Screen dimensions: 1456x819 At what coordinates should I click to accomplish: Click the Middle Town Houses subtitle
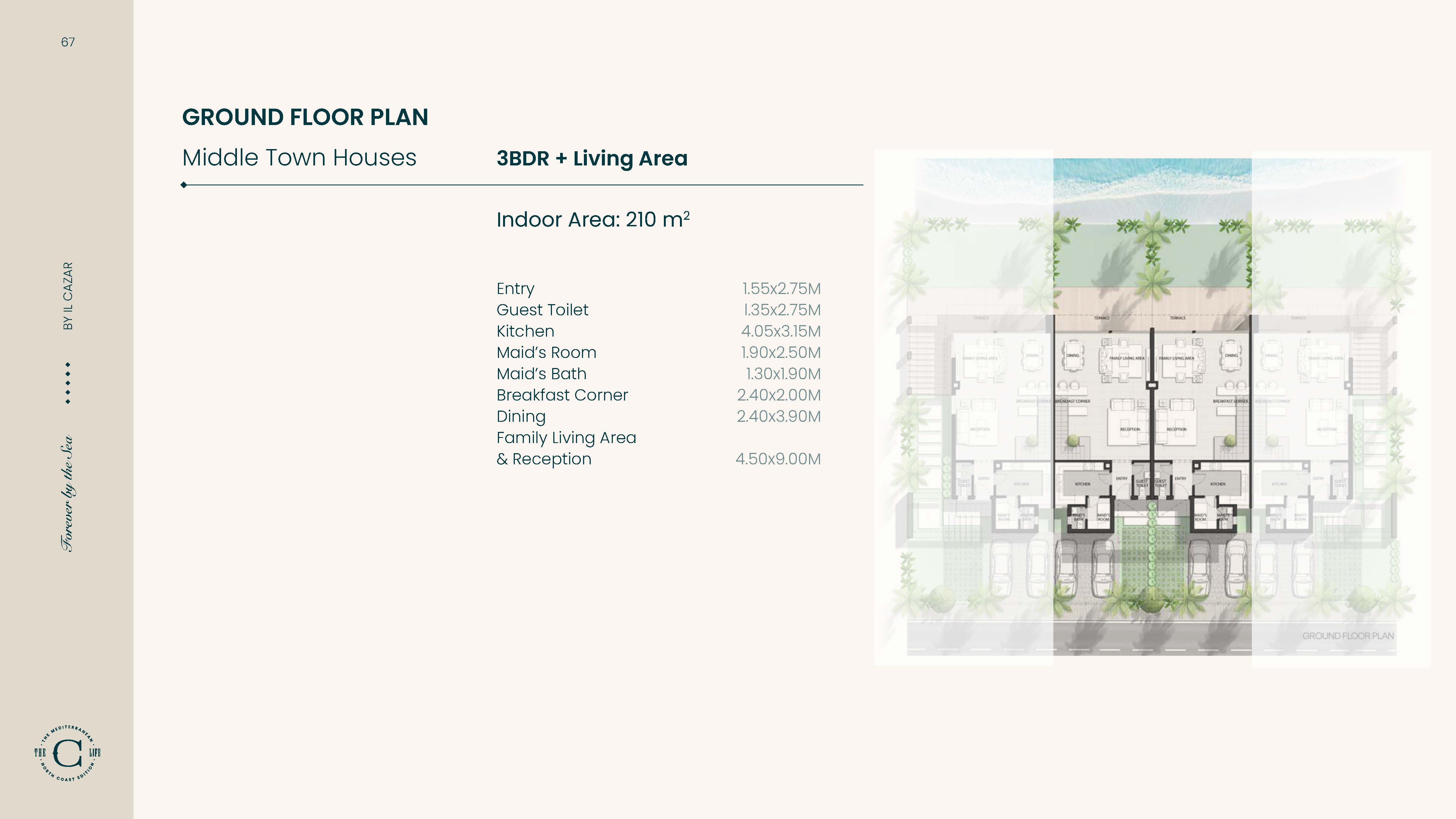point(299,158)
